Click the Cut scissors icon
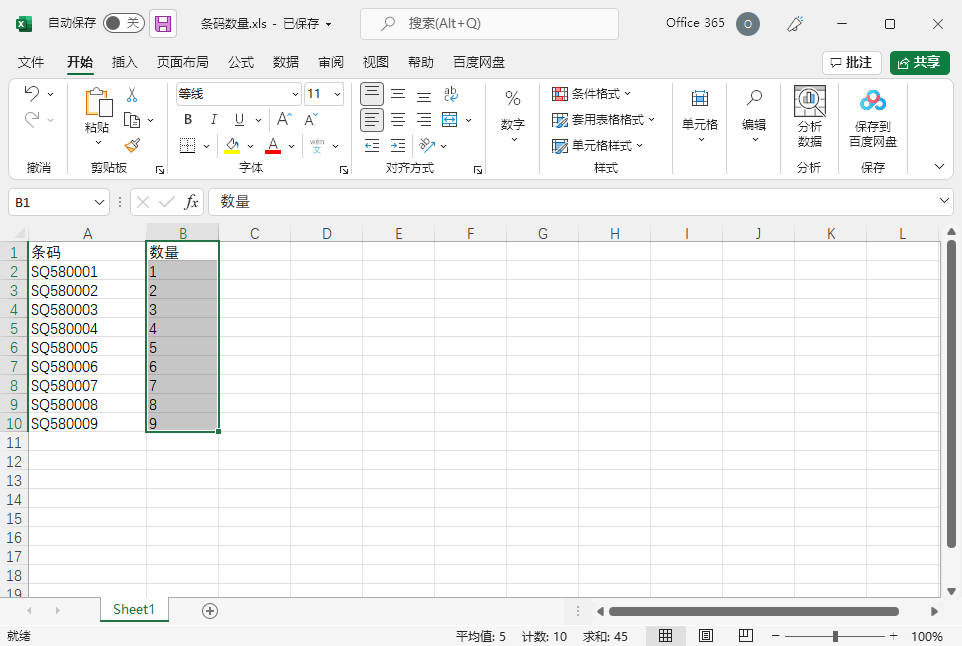The height and width of the screenshot is (646, 962). pyautogui.click(x=132, y=94)
